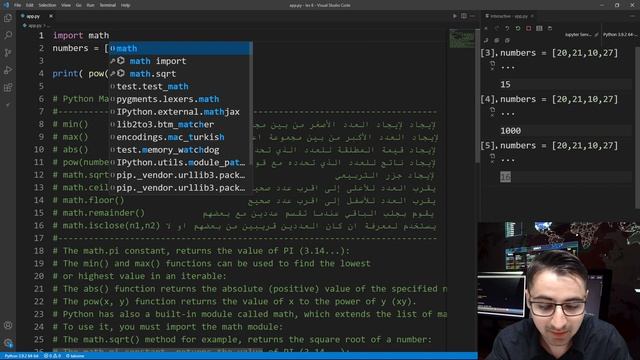Open the File menu
Image resolution: width=640 pixels, height=360 pixels.
pyautogui.click(x=18, y=5)
